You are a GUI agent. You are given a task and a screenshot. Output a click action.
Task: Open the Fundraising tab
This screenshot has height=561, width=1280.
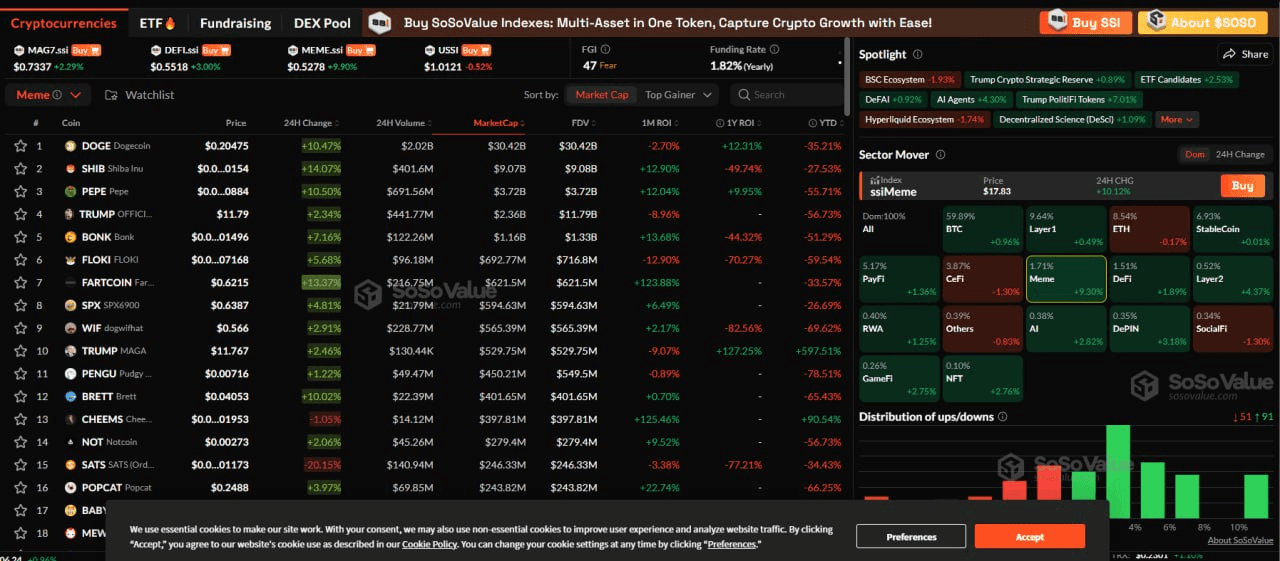click(235, 22)
